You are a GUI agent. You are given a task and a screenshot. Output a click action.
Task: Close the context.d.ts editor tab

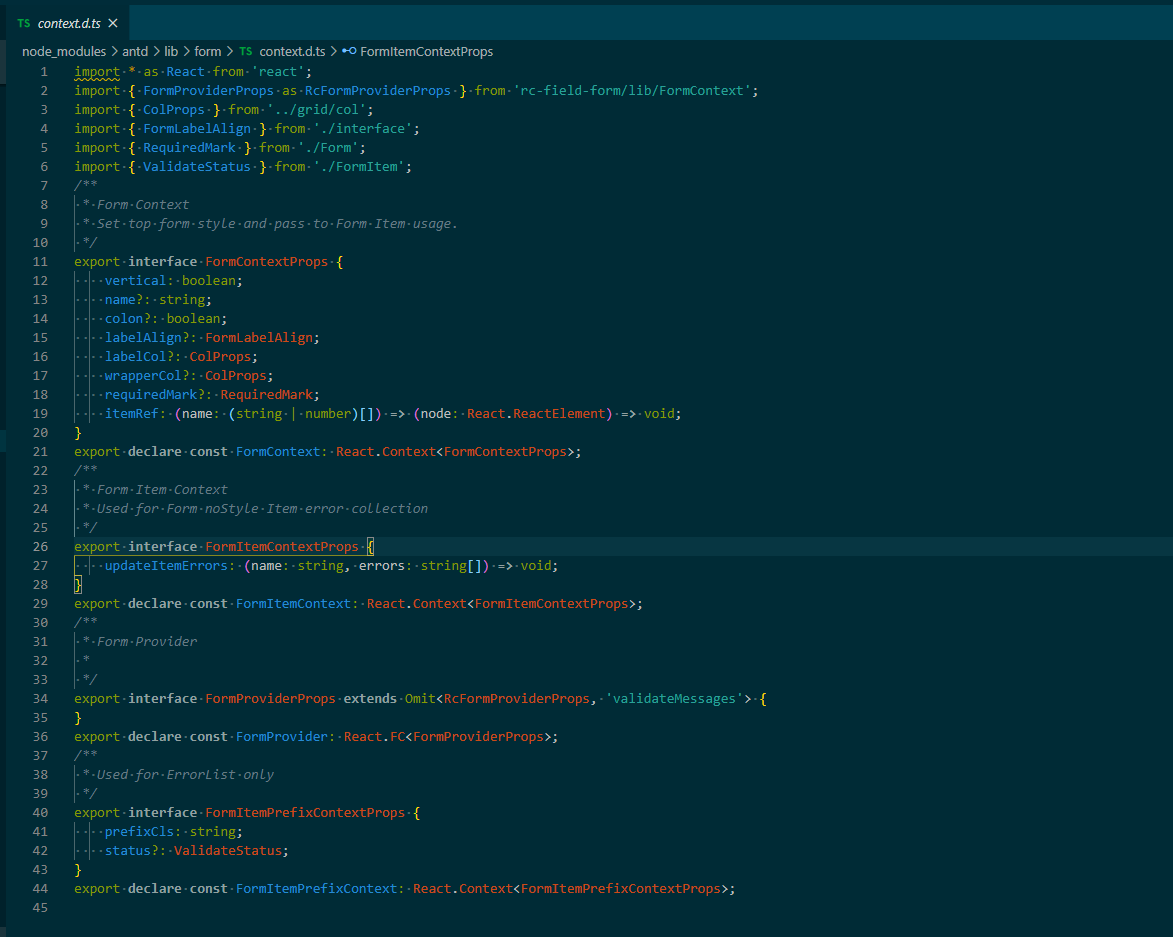click(113, 23)
